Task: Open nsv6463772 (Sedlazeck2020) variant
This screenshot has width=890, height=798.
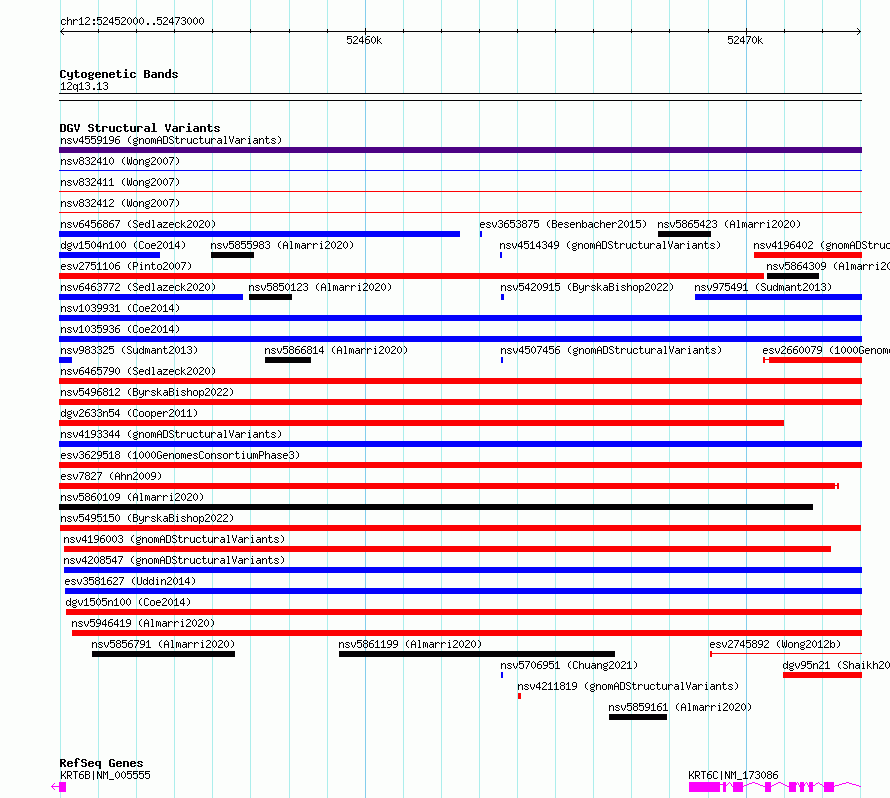Action: pos(138,287)
